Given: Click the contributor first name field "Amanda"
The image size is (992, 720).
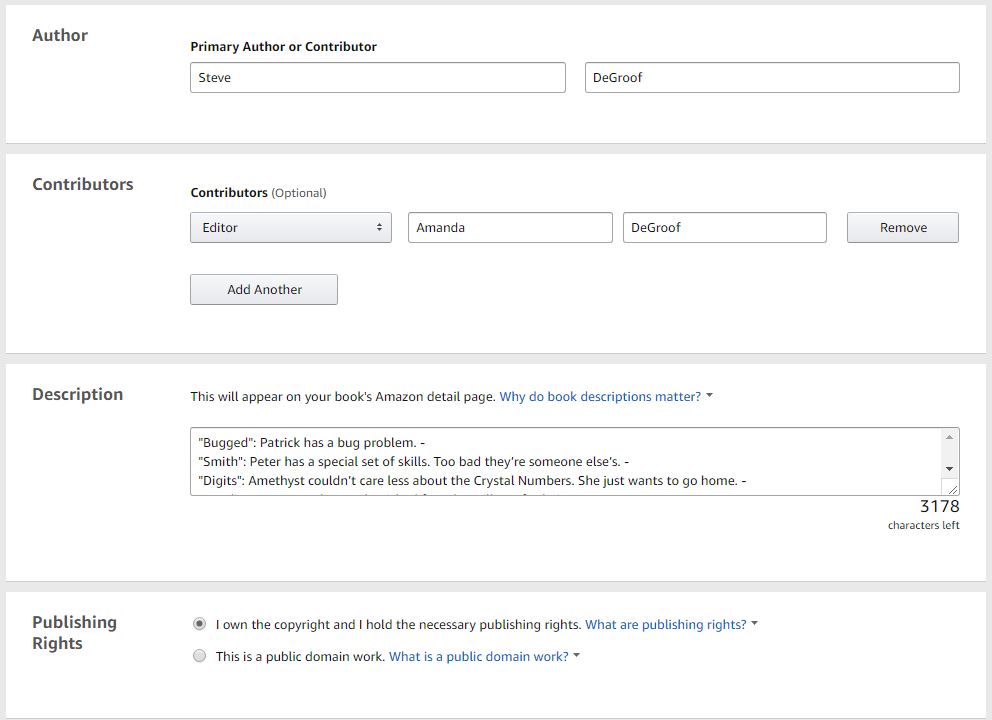Looking at the screenshot, I should pyautogui.click(x=509, y=228).
